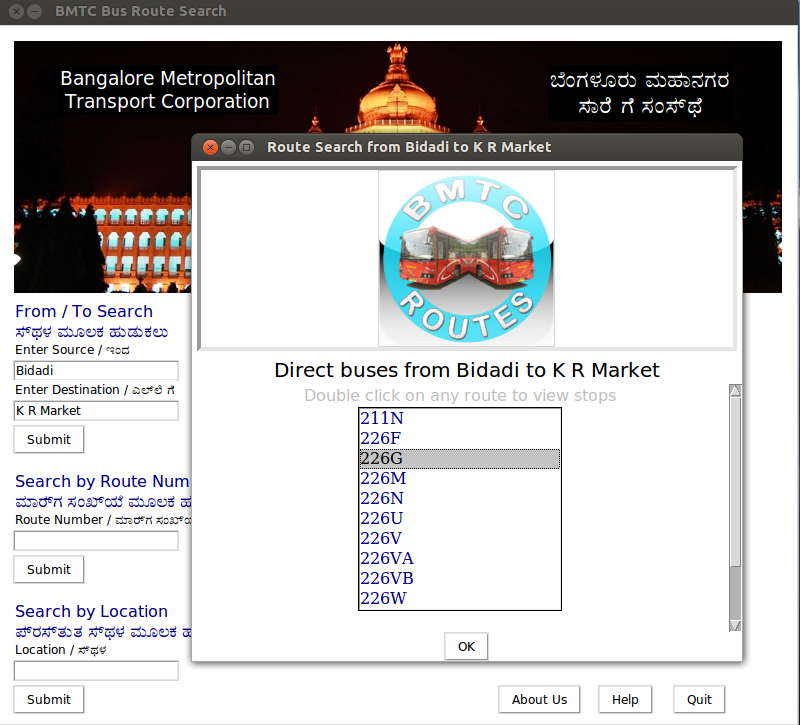
Task: Click the dialog scrollbar up arrow
Action: (x=735, y=390)
